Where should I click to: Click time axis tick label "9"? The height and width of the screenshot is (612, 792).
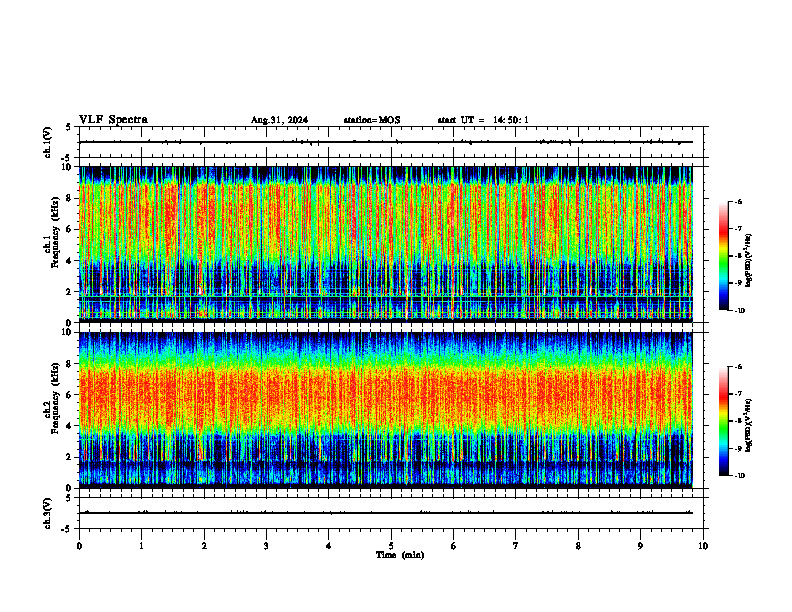pyautogui.click(x=640, y=546)
